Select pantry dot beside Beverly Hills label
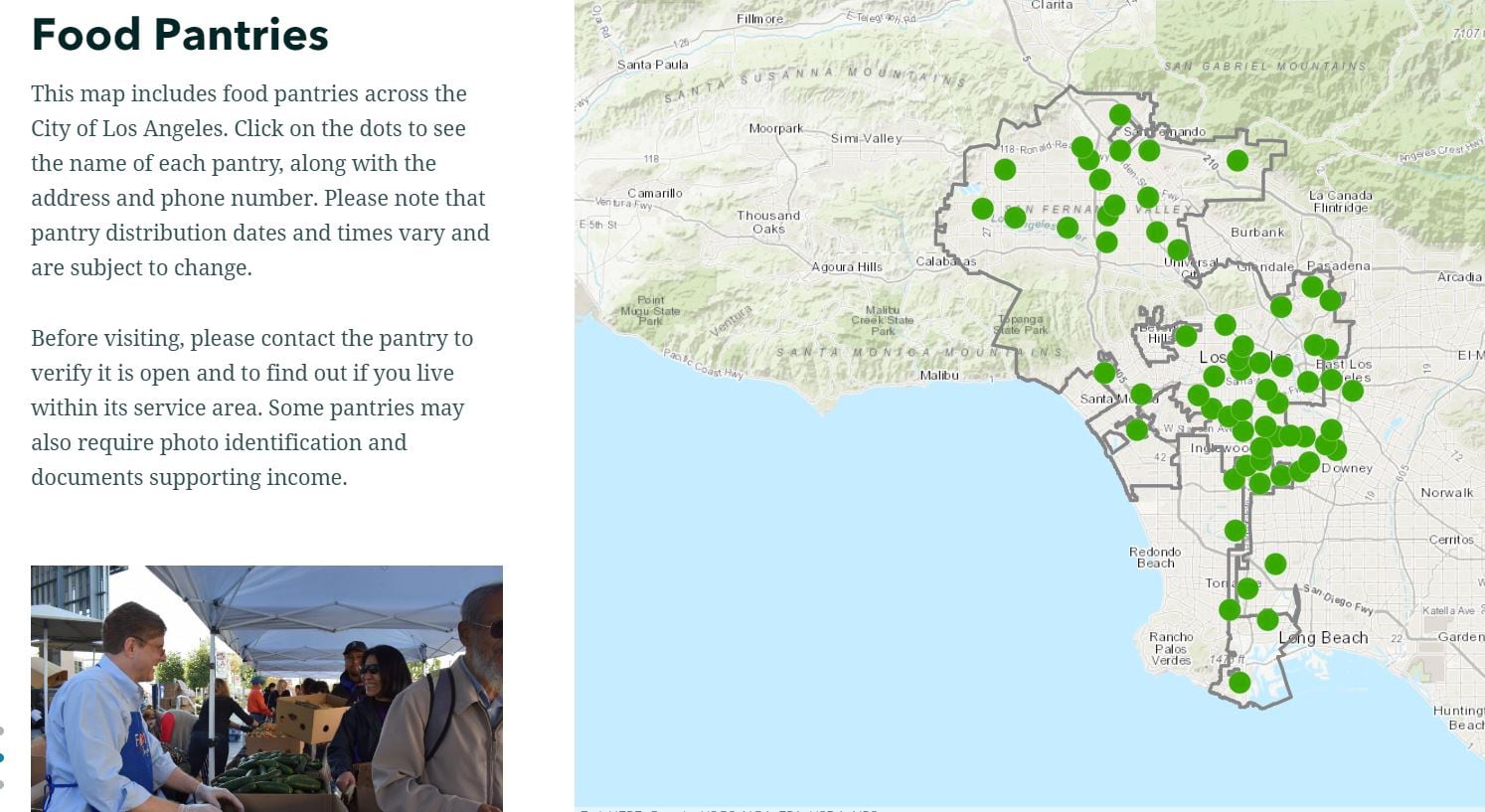 point(1185,336)
